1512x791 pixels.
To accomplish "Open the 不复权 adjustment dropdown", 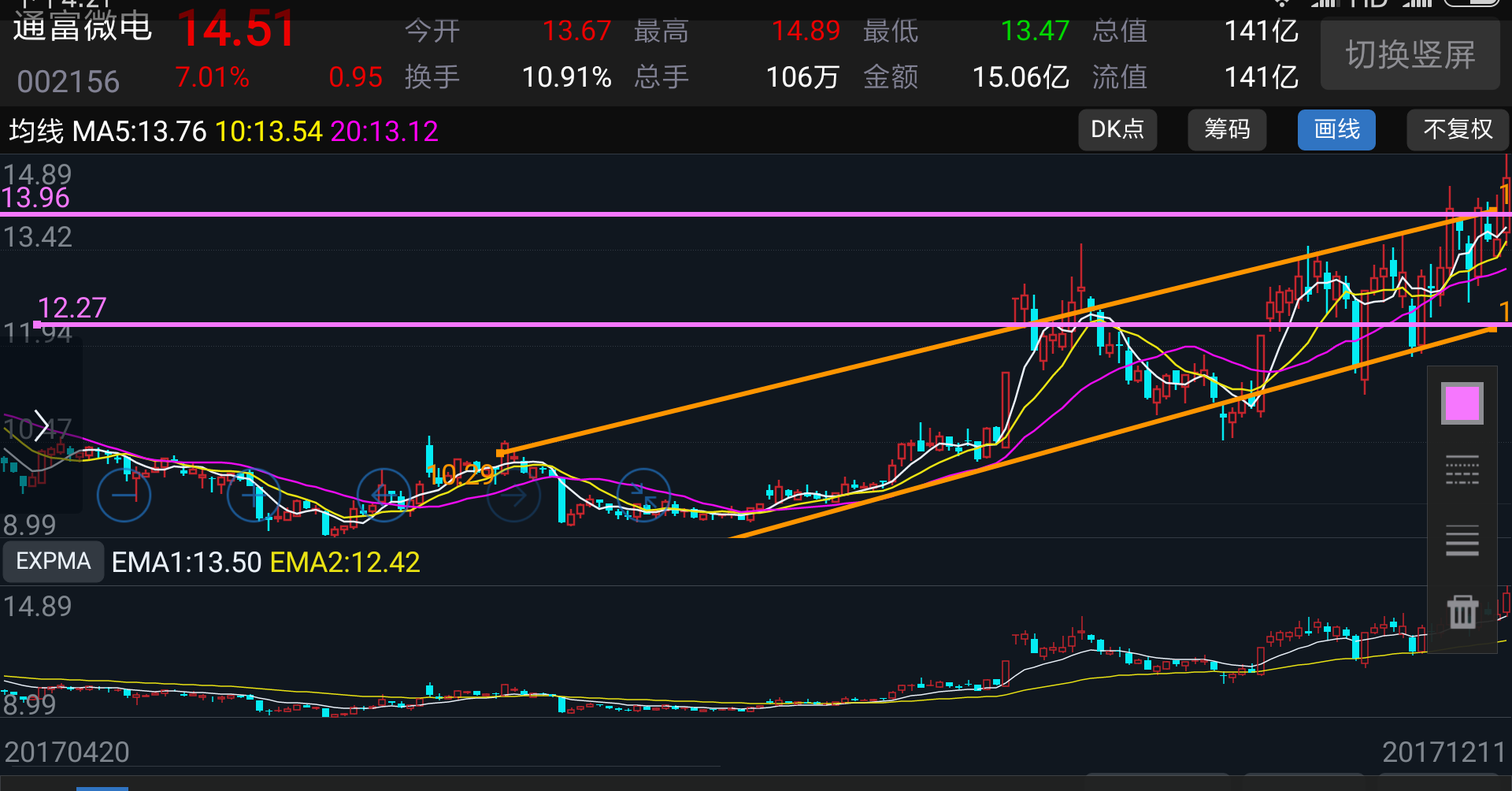I will (x=1458, y=129).
